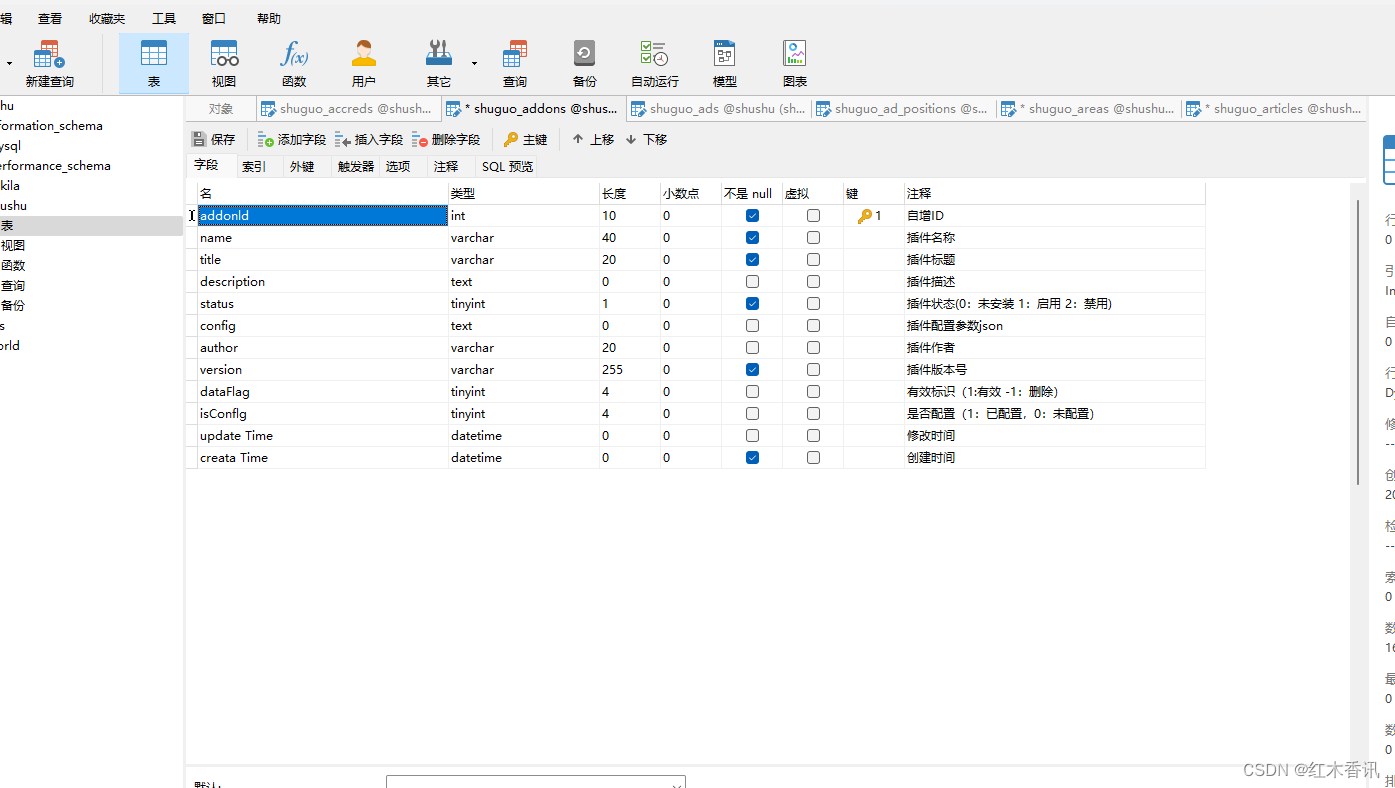1395x788 pixels.
Task: Click 插入字段 to insert a field
Action: [369, 140]
